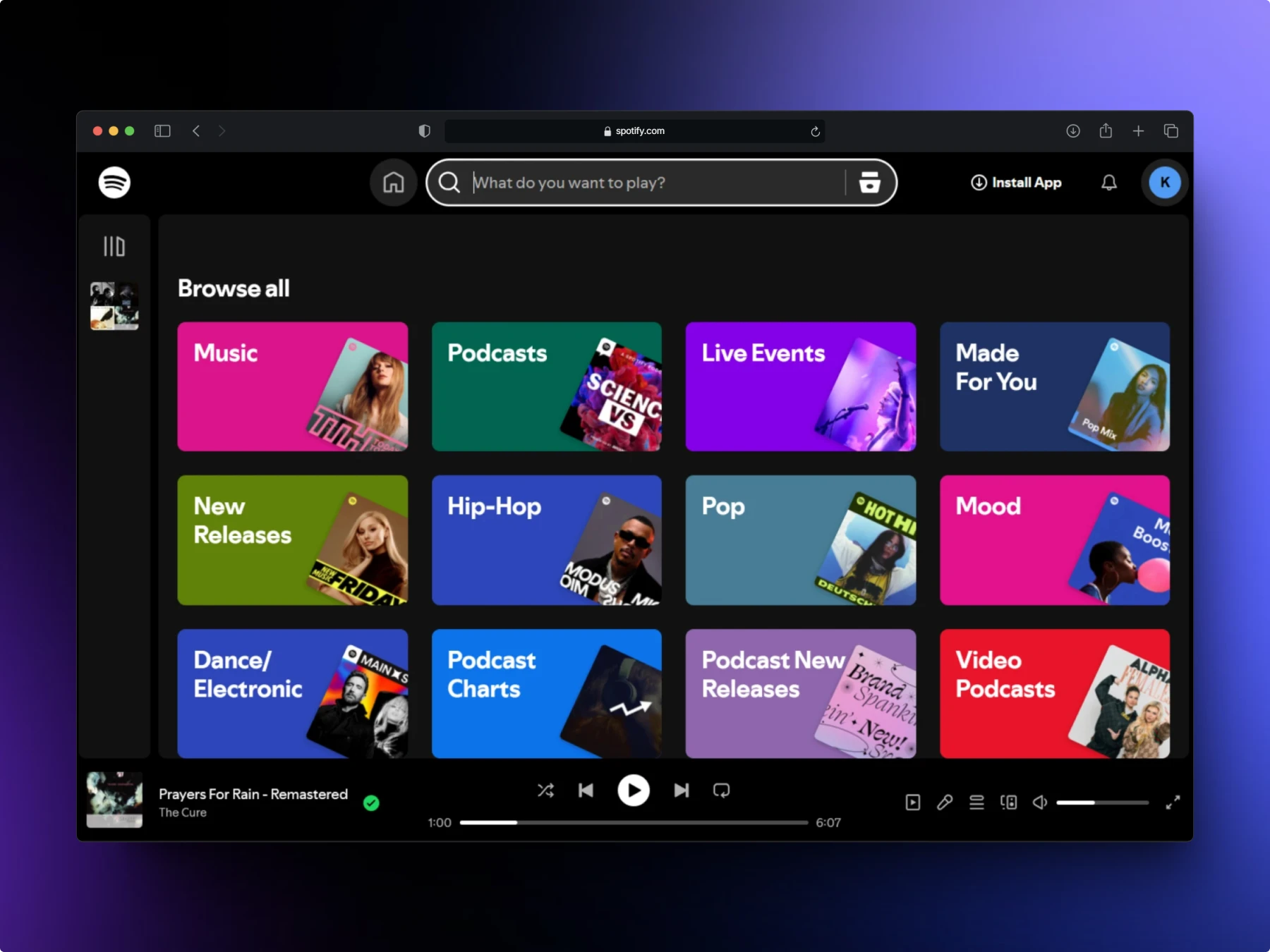Toggle Now Playing view icon
The height and width of the screenshot is (952, 1270).
(x=913, y=803)
